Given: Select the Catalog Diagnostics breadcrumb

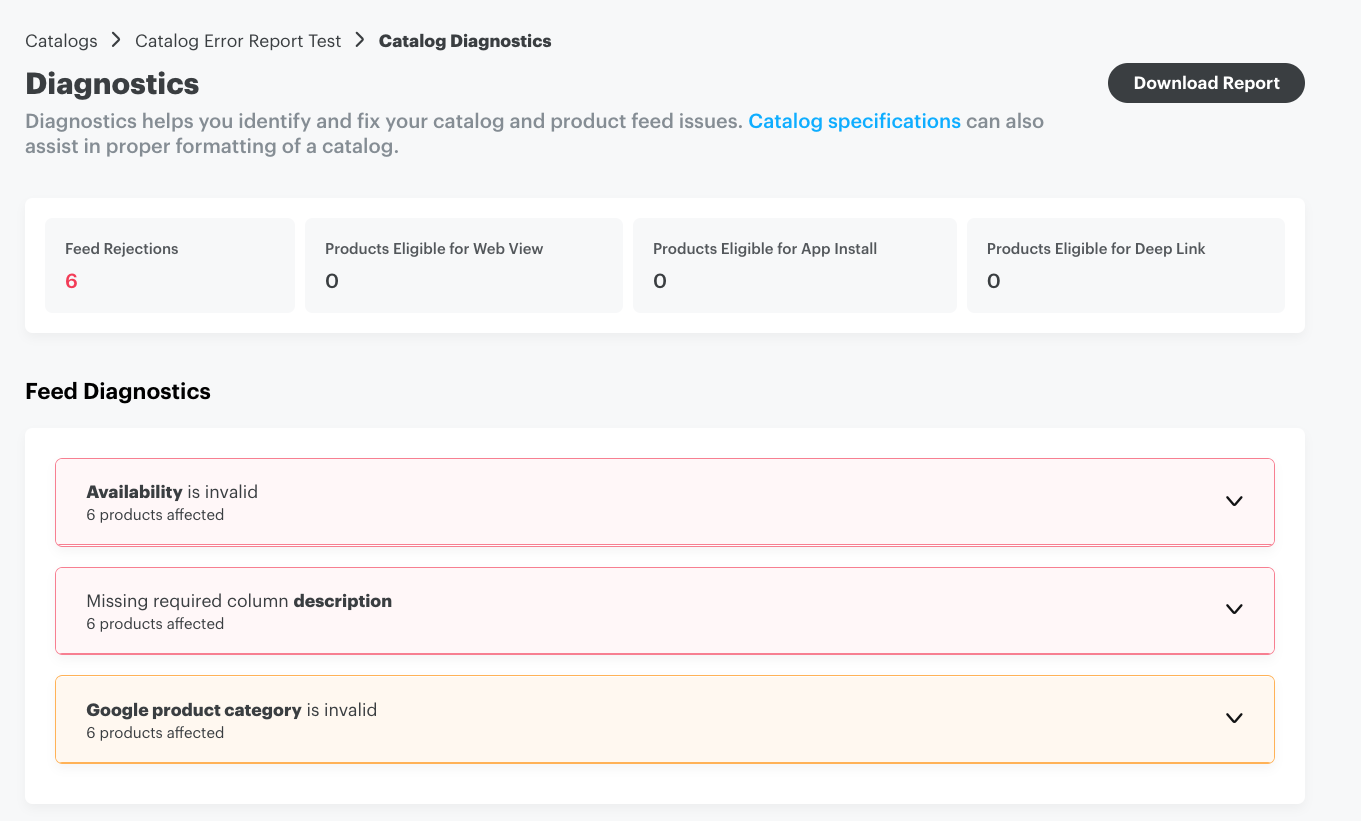Looking at the screenshot, I should [x=465, y=41].
